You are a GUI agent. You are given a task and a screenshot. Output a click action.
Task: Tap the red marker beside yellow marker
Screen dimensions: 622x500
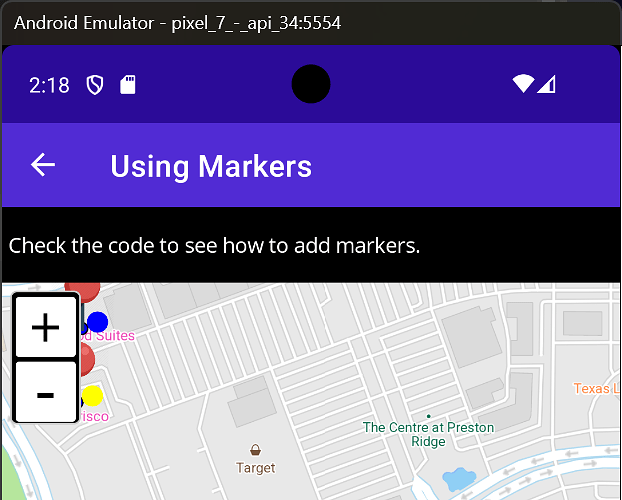(x=86, y=358)
